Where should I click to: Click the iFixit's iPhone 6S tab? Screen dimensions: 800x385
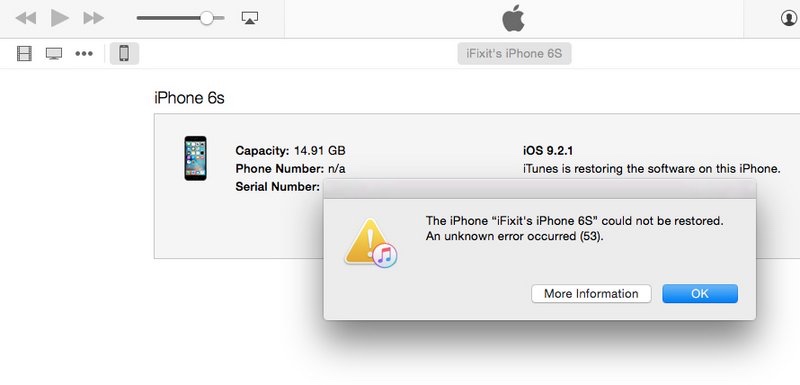point(514,54)
